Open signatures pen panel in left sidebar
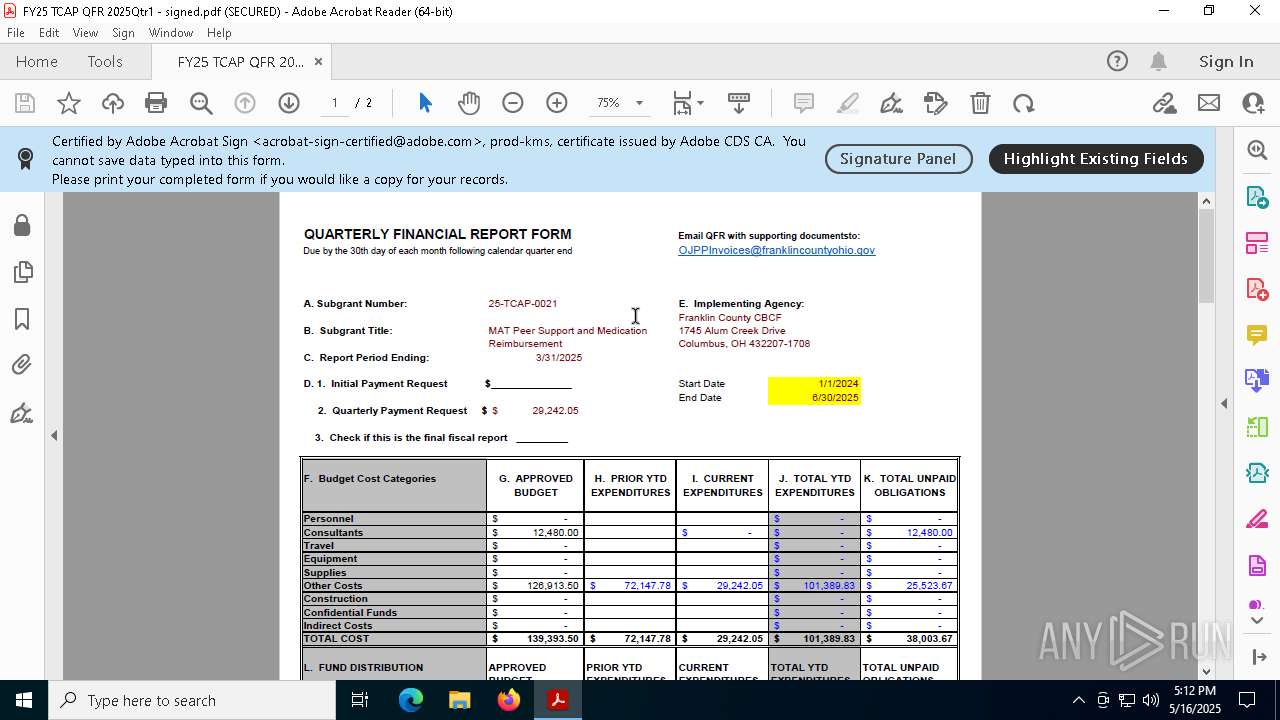The width and height of the screenshot is (1280, 720). pyautogui.click(x=22, y=412)
